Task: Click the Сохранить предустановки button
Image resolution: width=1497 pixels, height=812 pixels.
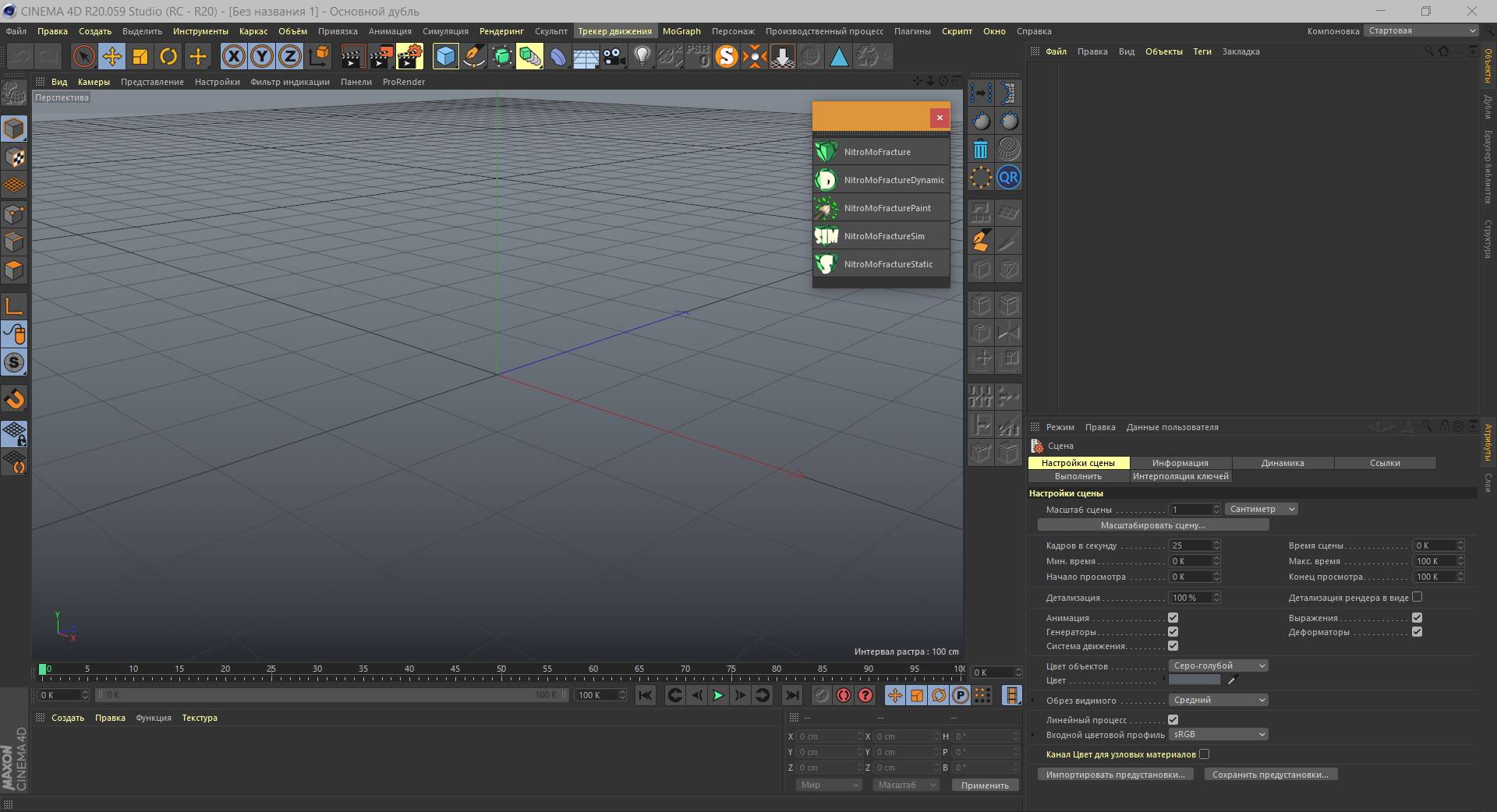Action: (x=1270, y=775)
